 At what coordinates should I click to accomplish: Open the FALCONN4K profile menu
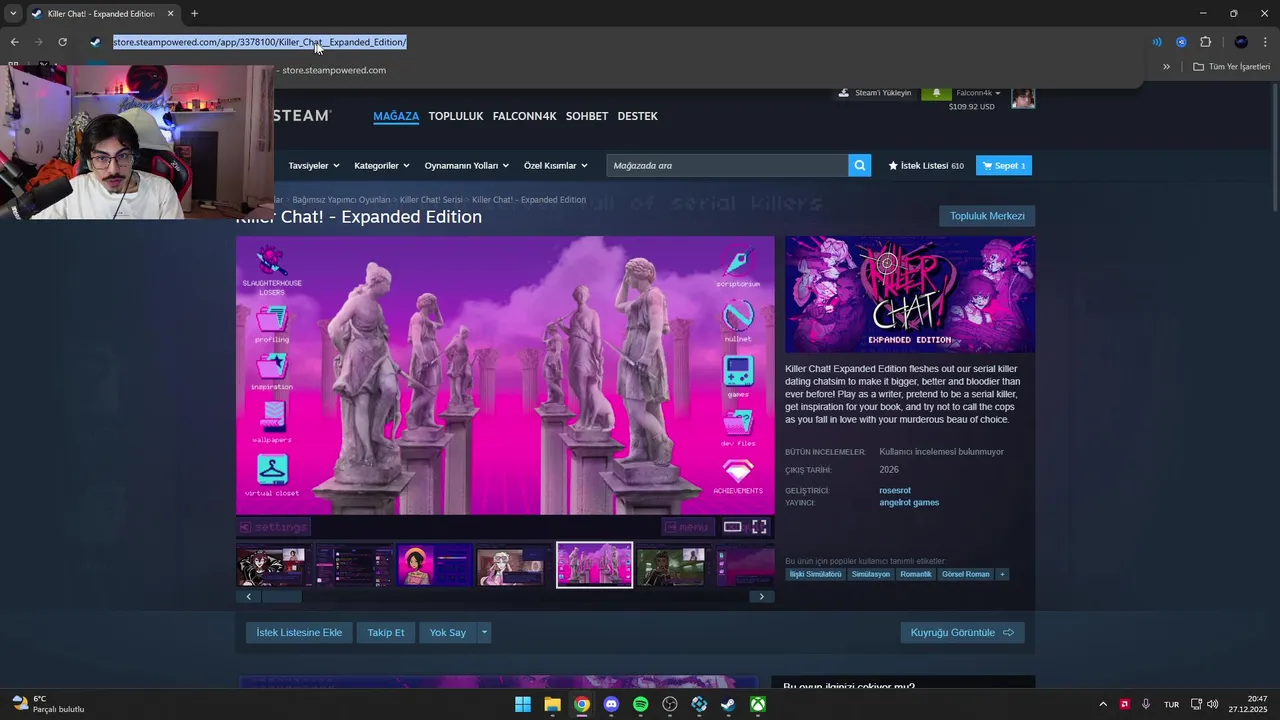coord(524,116)
